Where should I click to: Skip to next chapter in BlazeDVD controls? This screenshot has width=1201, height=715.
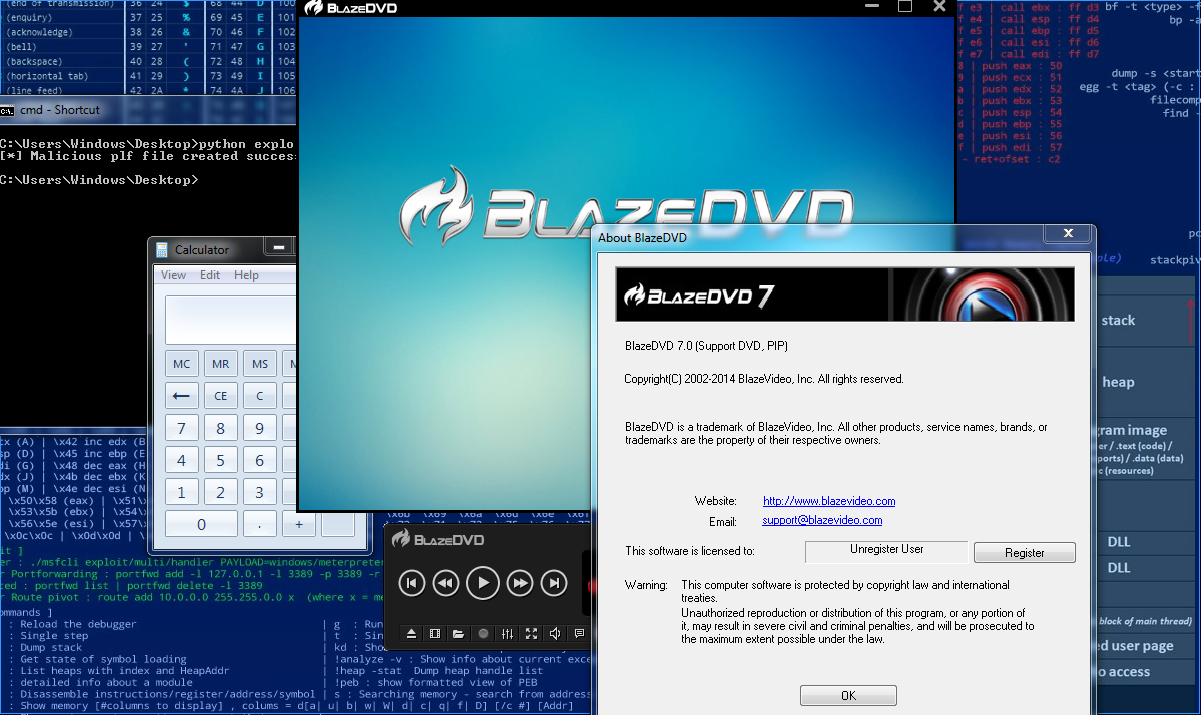pyautogui.click(x=554, y=583)
